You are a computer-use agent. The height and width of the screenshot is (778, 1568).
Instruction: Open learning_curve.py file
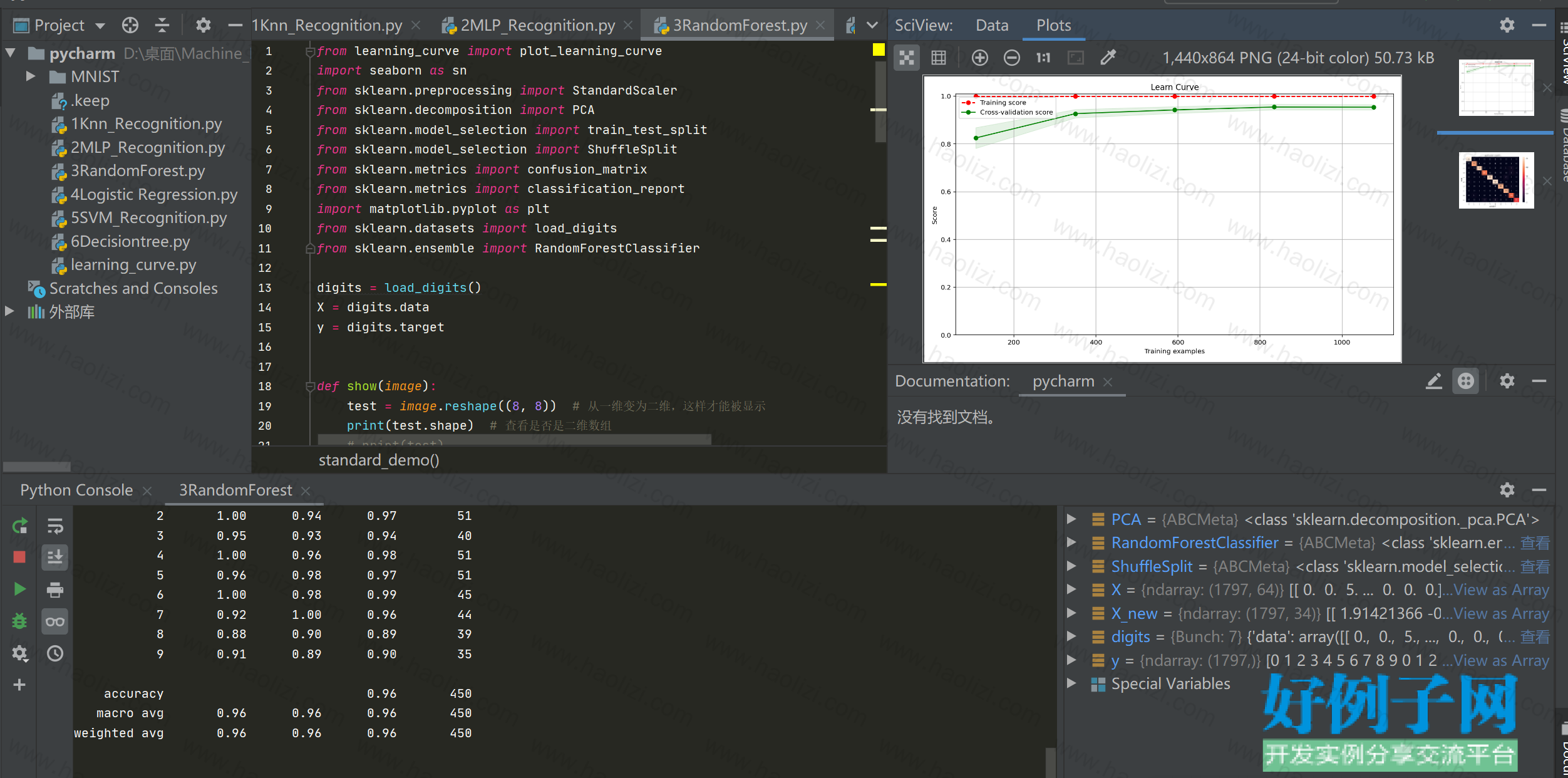[x=133, y=264]
